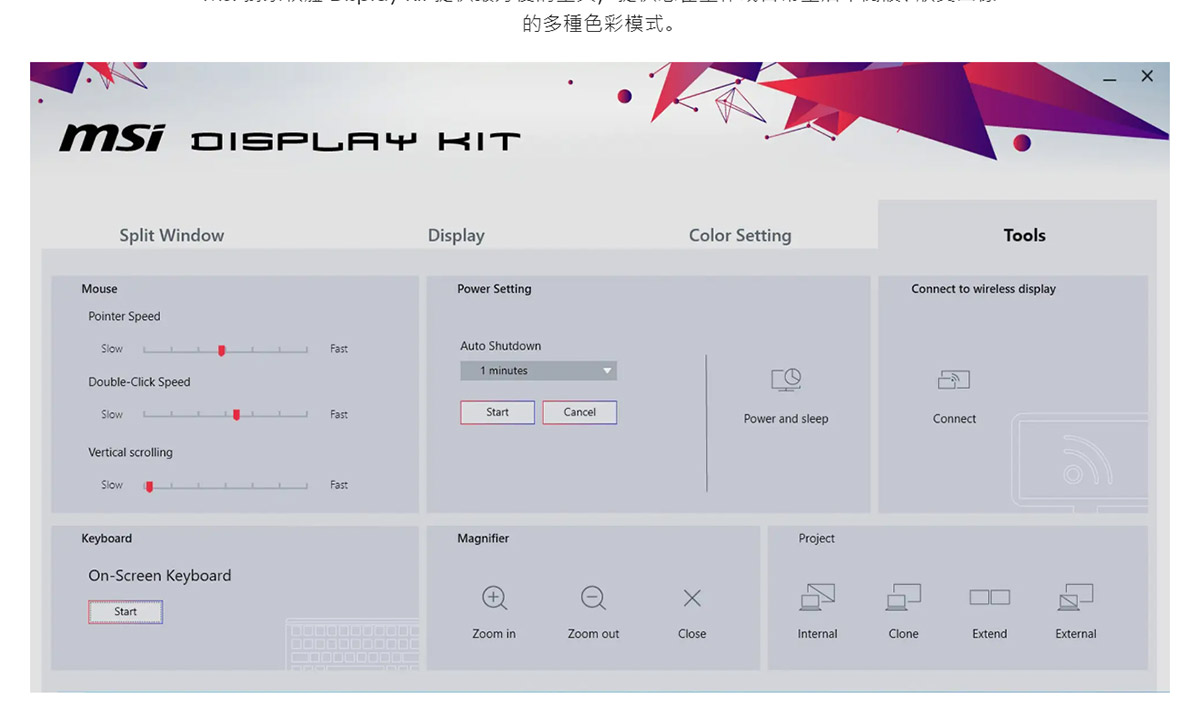This screenshot has height=718, width=1200.
Task: Click the Zoom out magnifier icon
Action: tap(593, 598)
